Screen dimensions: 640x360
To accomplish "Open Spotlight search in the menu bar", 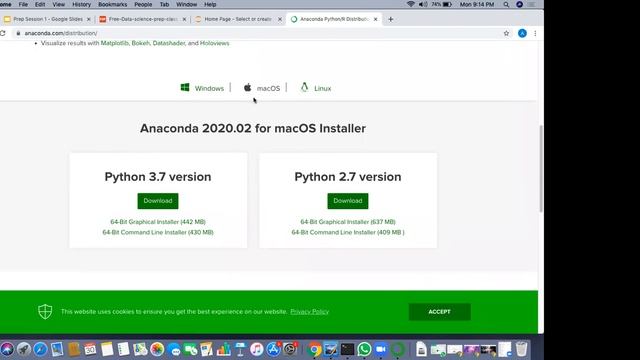I will click(x=506, y=4).
